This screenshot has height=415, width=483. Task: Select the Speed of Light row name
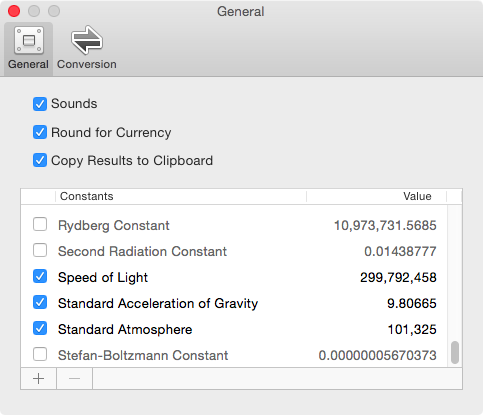point(103,277)
